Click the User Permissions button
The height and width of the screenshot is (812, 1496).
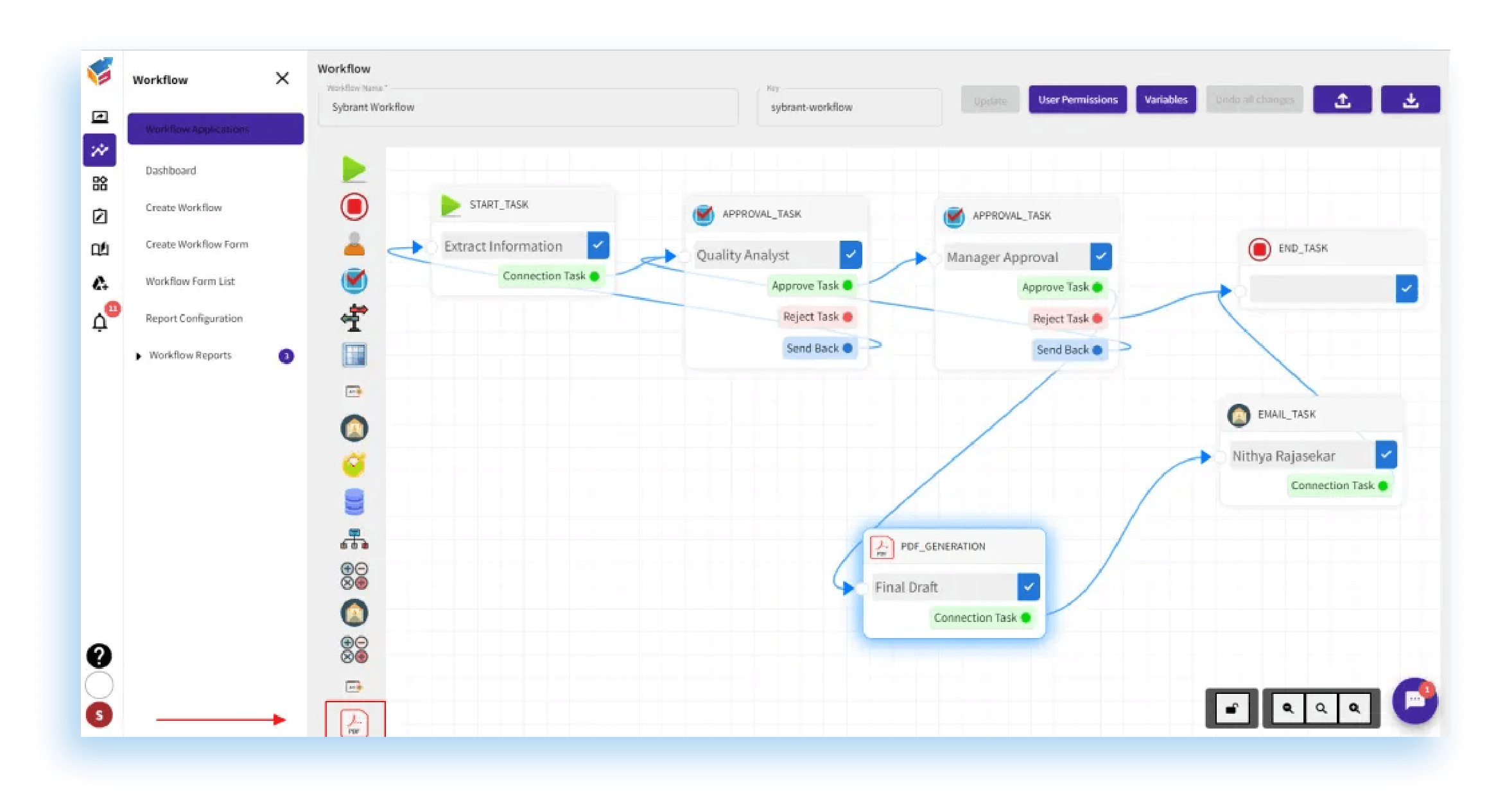(1077, 99)
